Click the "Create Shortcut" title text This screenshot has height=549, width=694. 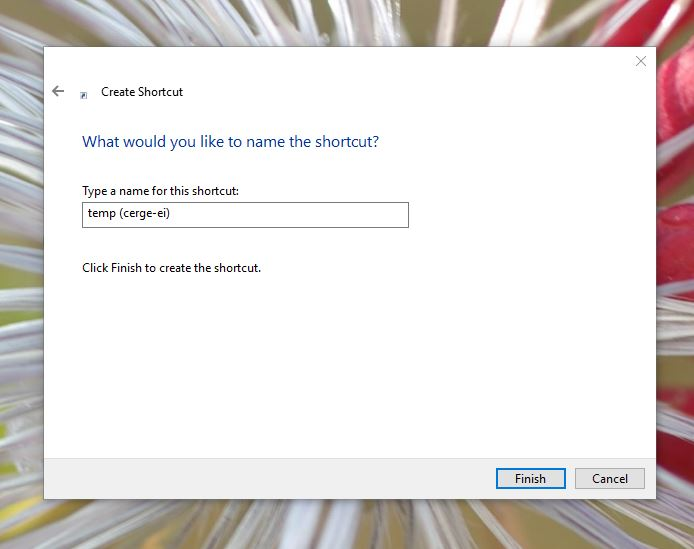tap(142, 92)
